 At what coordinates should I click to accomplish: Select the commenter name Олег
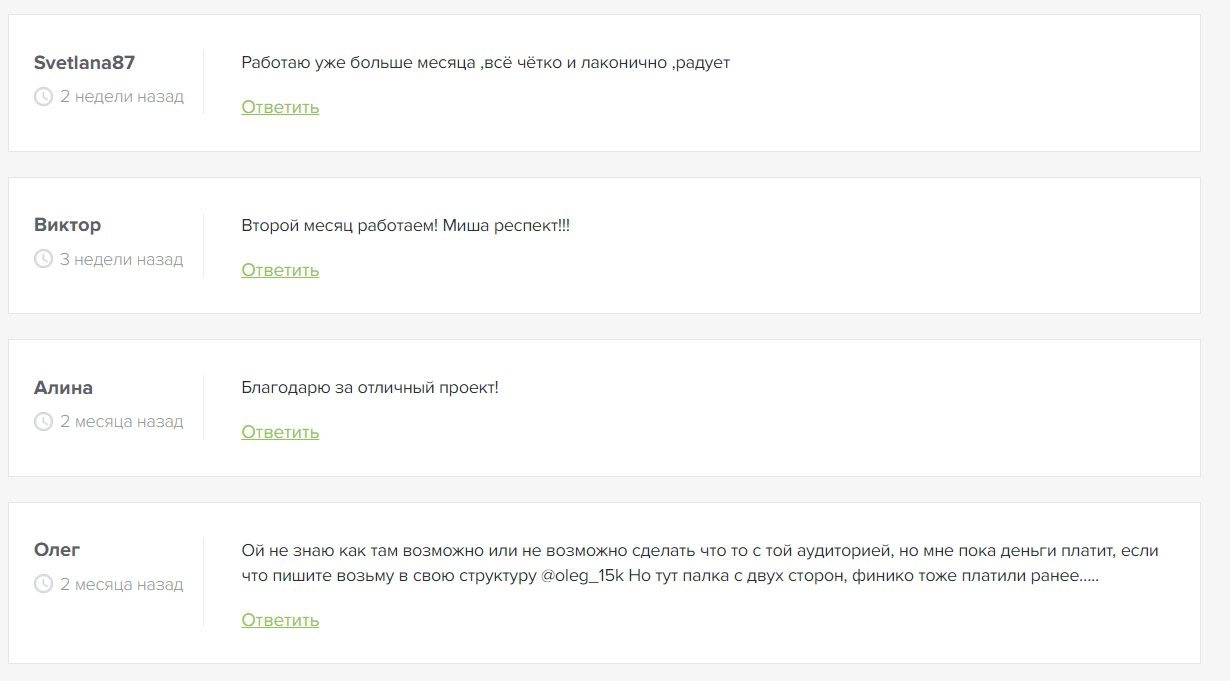(x=57, y=550)
